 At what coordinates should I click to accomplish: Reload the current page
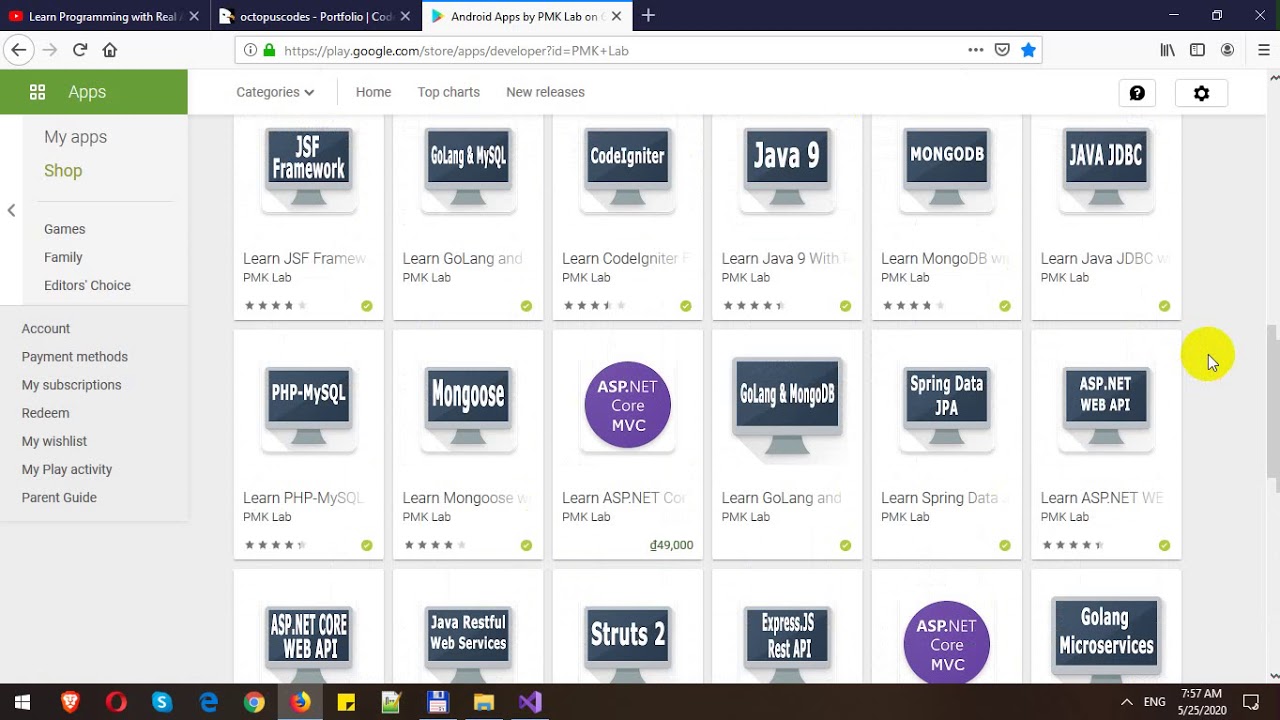coord(80,50)
